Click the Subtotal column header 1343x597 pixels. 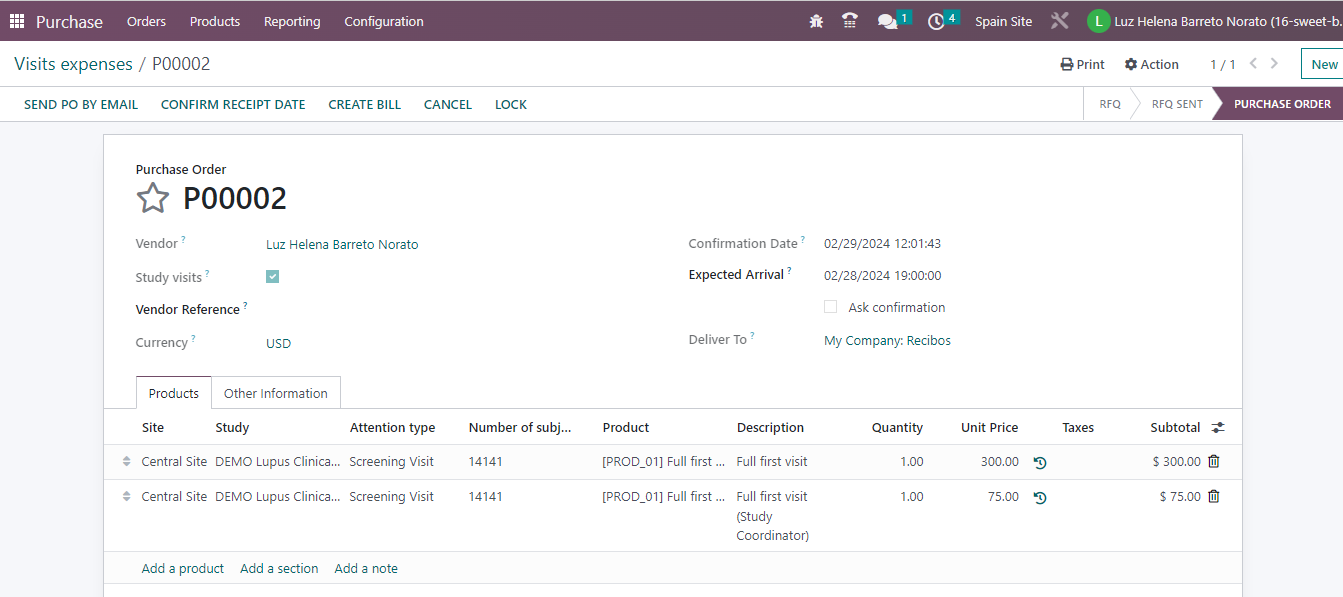click(x=1175, y=427)
